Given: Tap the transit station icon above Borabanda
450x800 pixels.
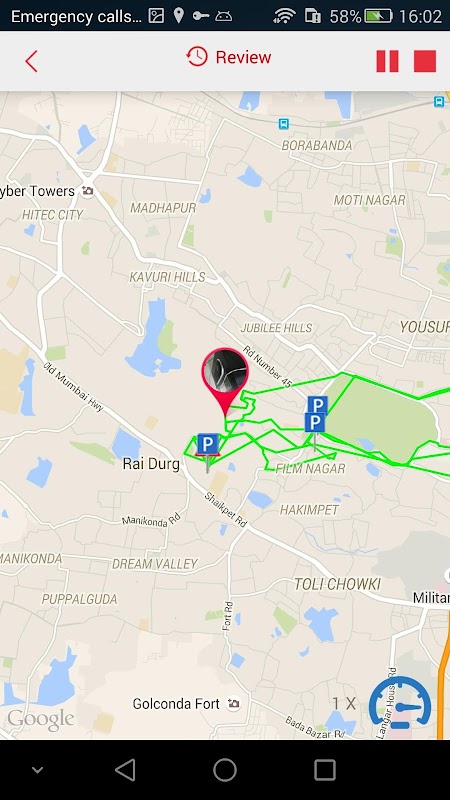Looking at the screenshot, I should click(284, 123).
